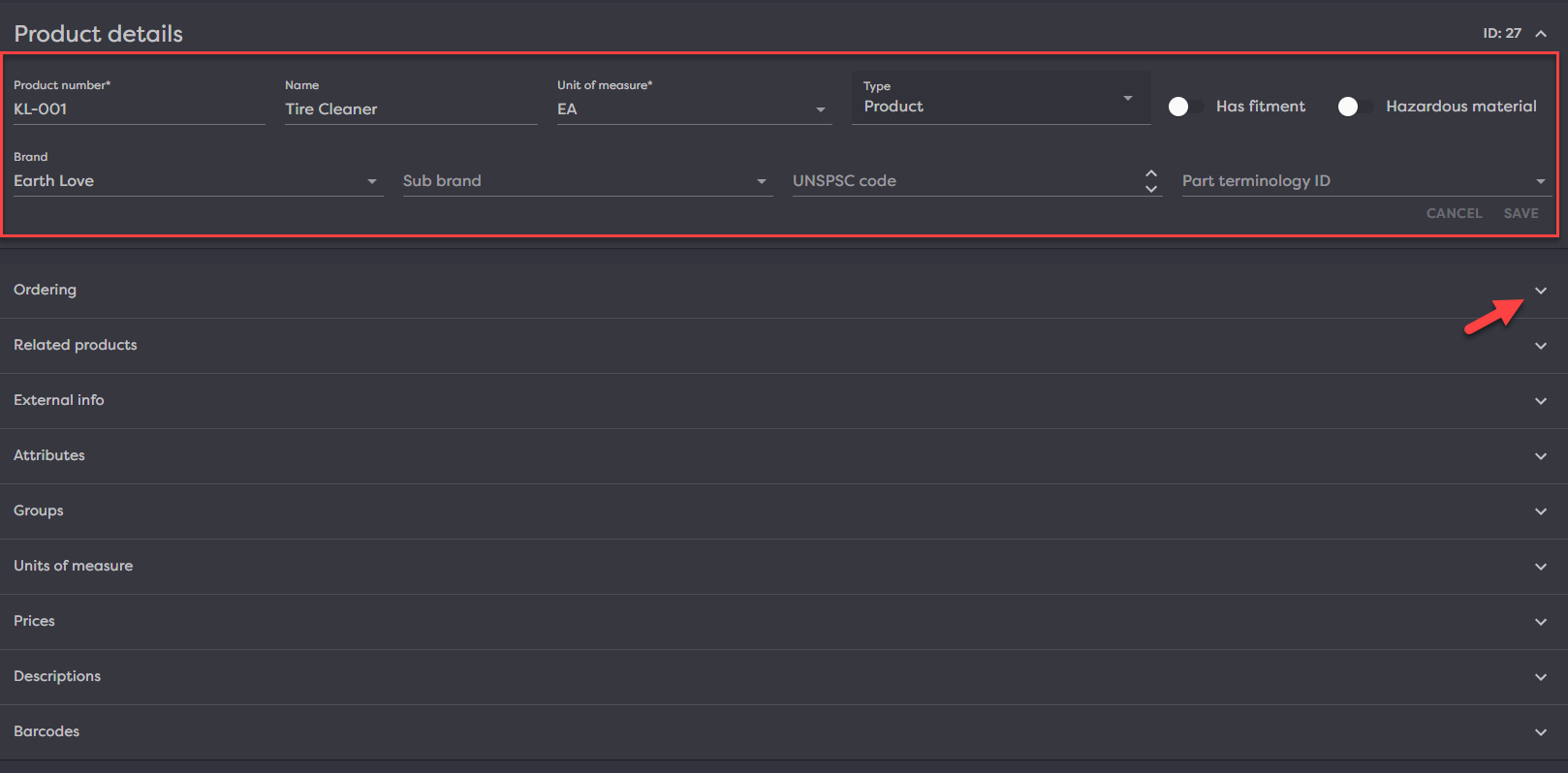
Task: Toggle the Has fitment switch
Action: 1185,107
